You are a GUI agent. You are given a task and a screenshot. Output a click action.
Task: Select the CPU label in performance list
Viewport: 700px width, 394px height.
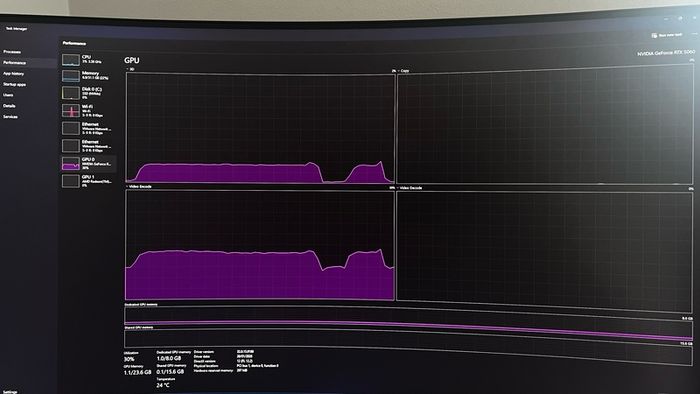click(x=86, y=57)
